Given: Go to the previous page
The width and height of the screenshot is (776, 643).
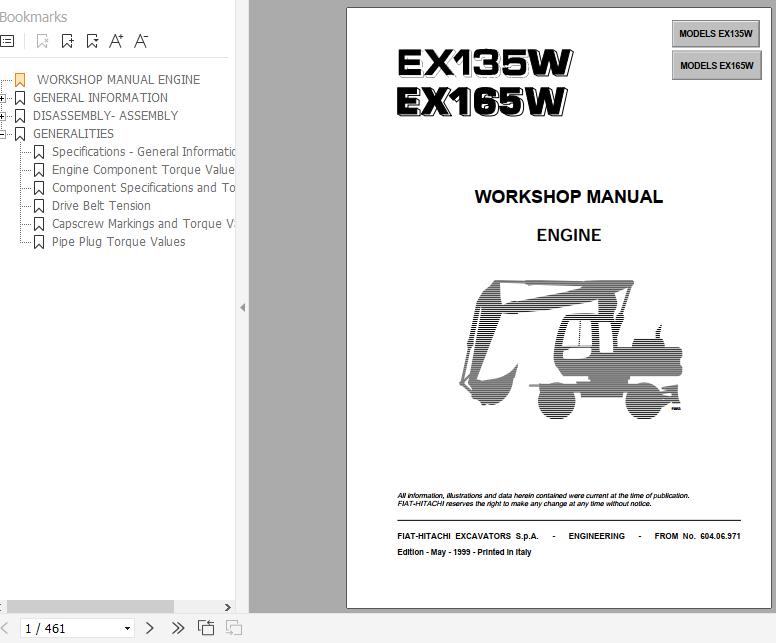Looking at the screenshot, I should 5,629.
